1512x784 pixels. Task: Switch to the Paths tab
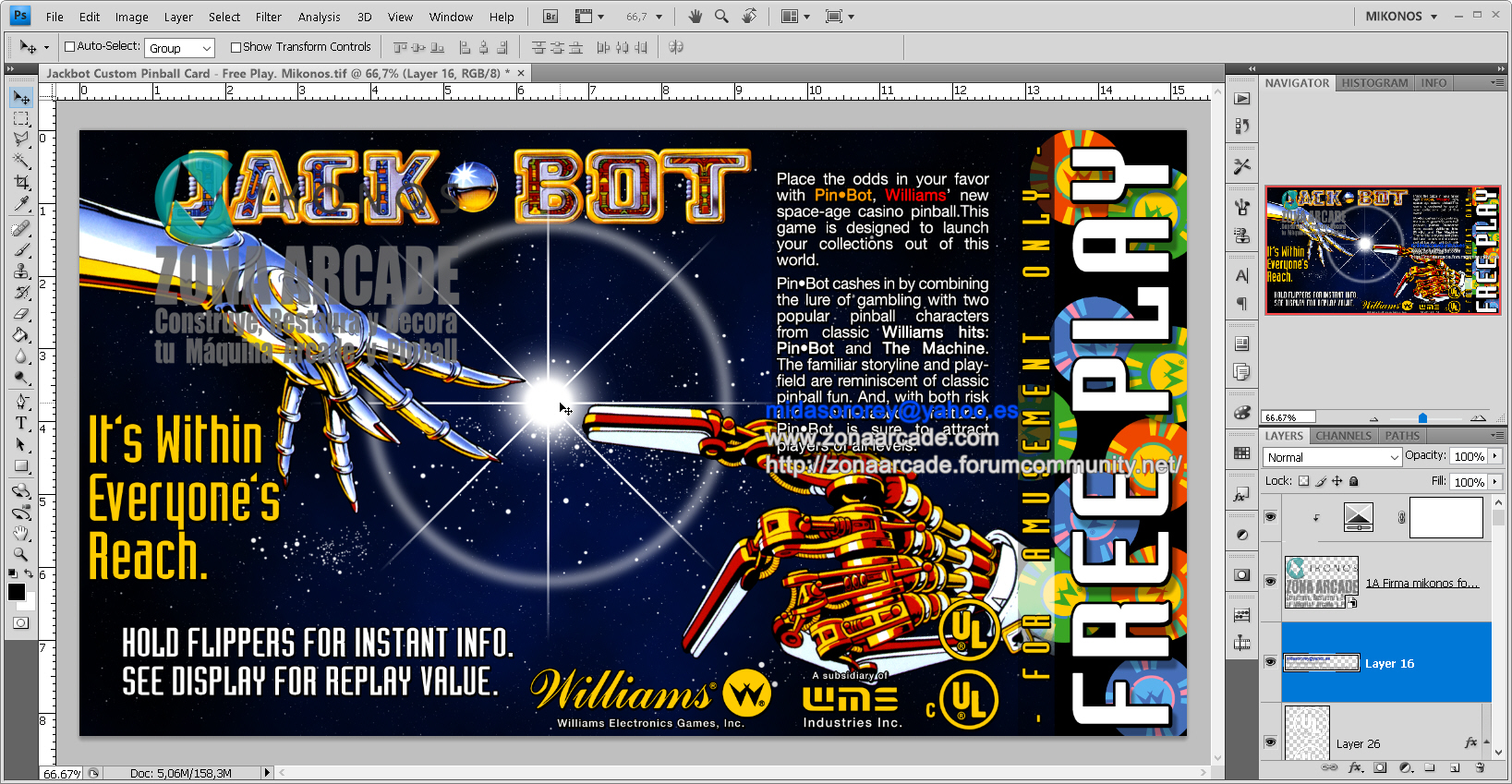click(1401, 436)
